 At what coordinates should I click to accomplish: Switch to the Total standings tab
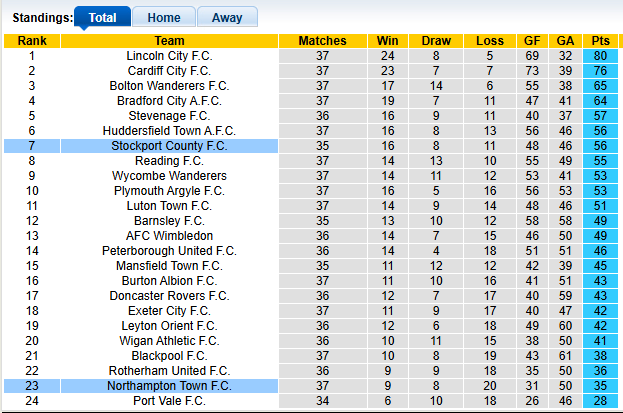coord(102,17)
